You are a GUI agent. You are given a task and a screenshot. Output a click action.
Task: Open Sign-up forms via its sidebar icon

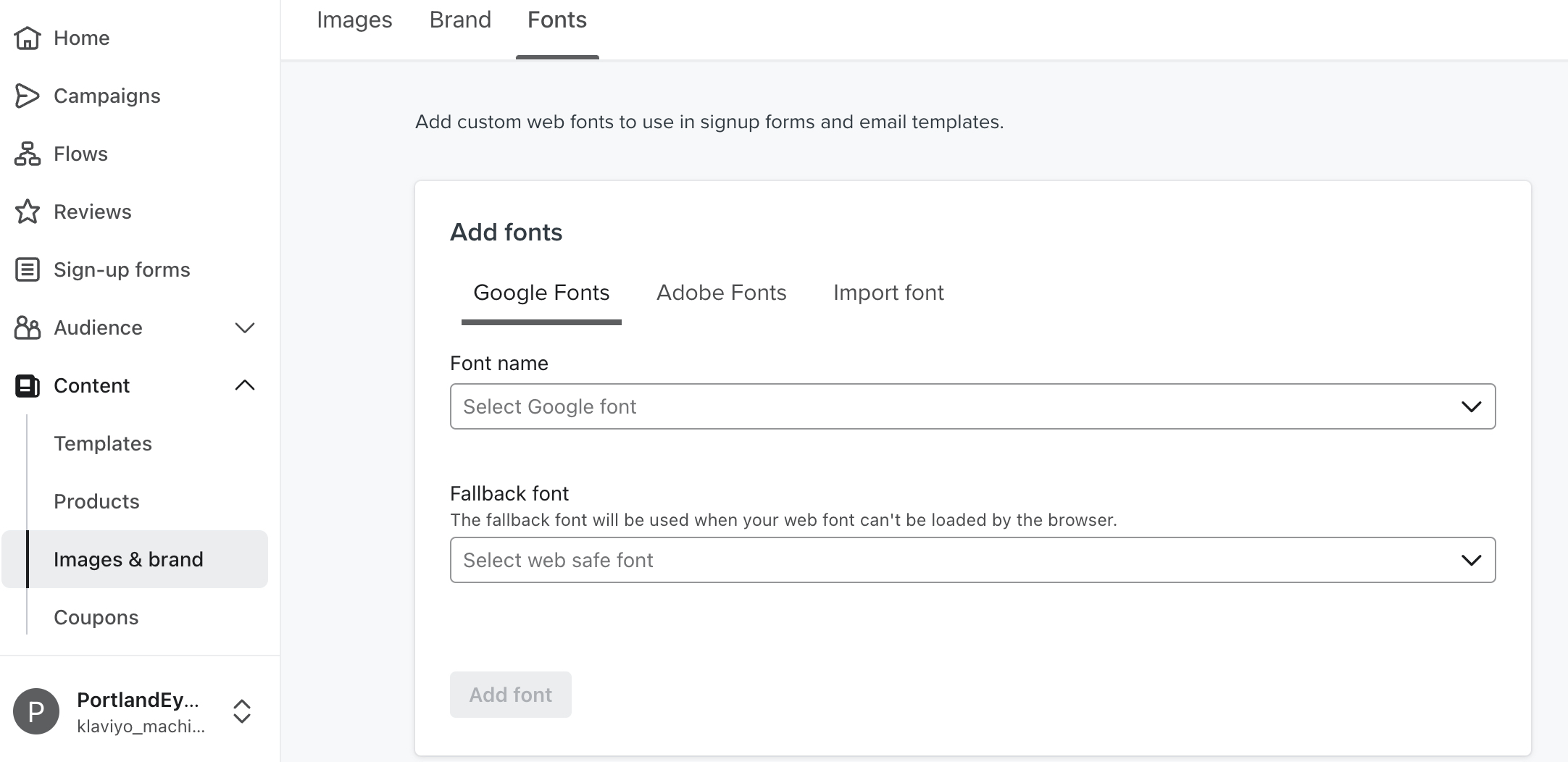point(27,269)
